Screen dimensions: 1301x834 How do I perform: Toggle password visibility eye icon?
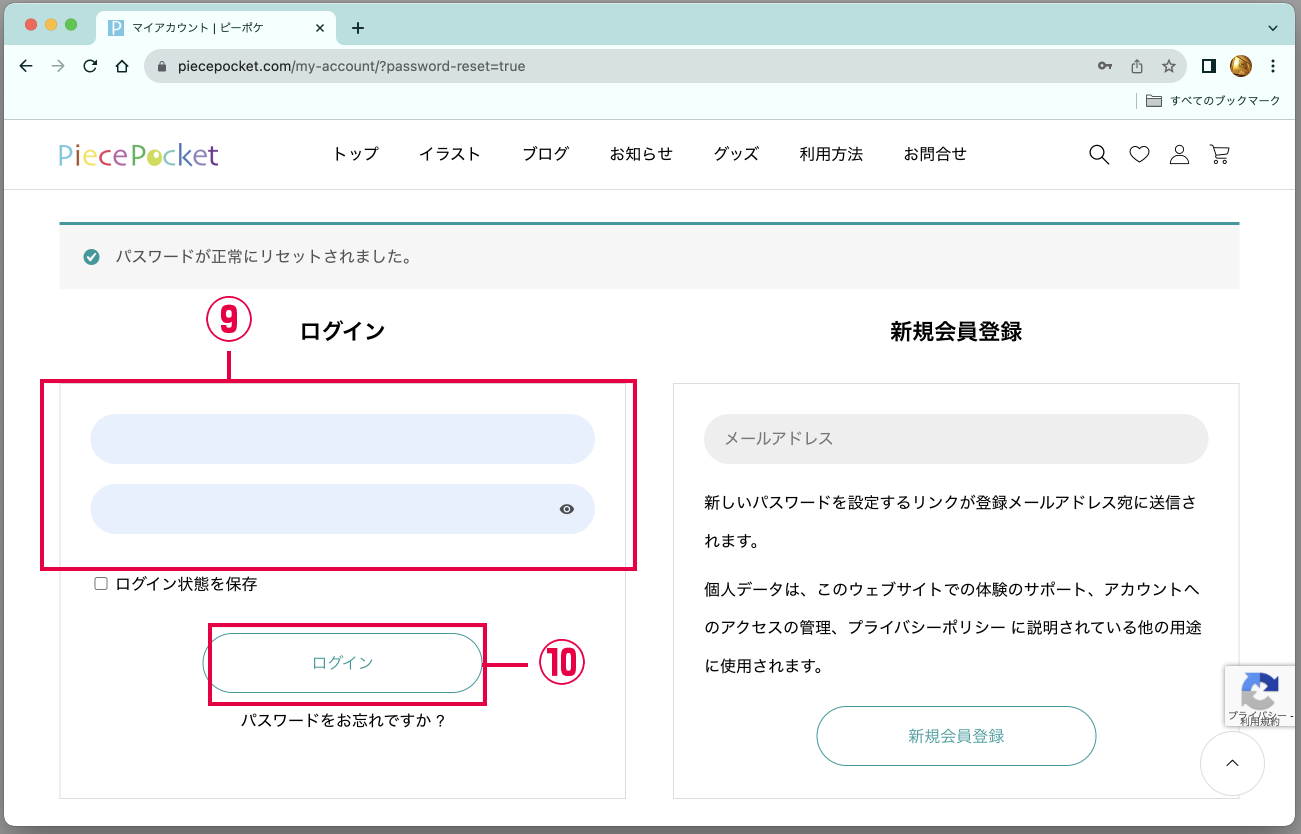(x=567, y=509)
